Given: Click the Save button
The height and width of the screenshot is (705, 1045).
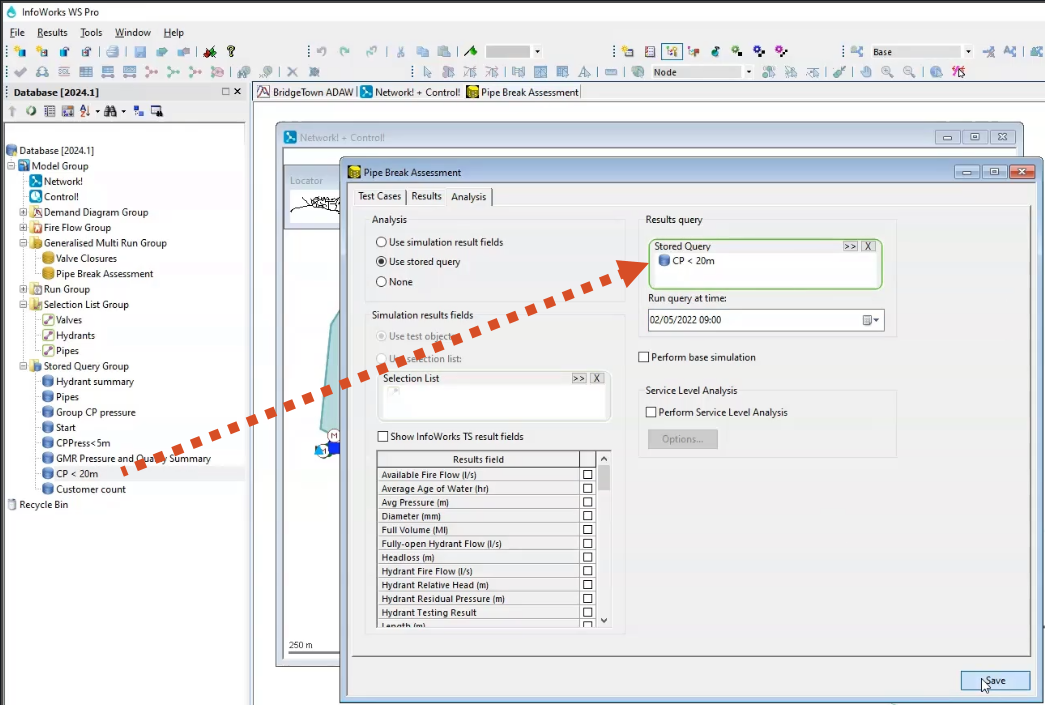Looking at the screenshot, I should click(x=995, y=680).
